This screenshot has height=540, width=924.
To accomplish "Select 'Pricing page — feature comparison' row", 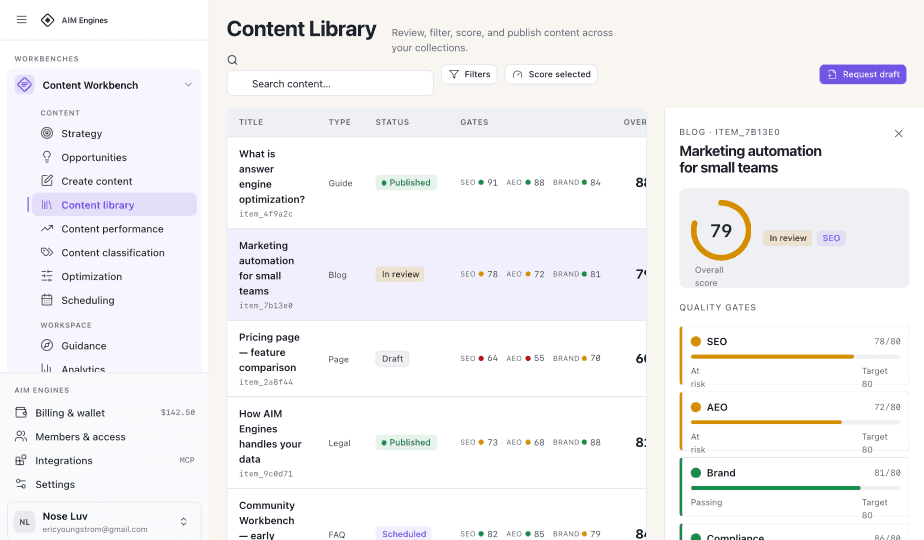I will click(x=437, y=358).
